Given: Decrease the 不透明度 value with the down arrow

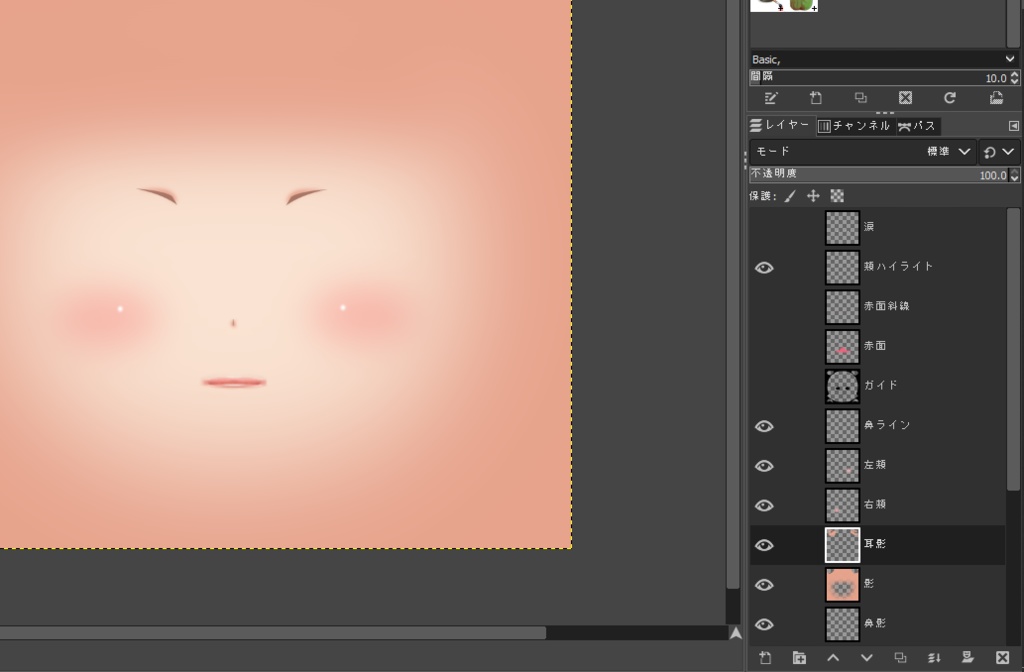Looking at the screenshot, I should [1014, 179].
